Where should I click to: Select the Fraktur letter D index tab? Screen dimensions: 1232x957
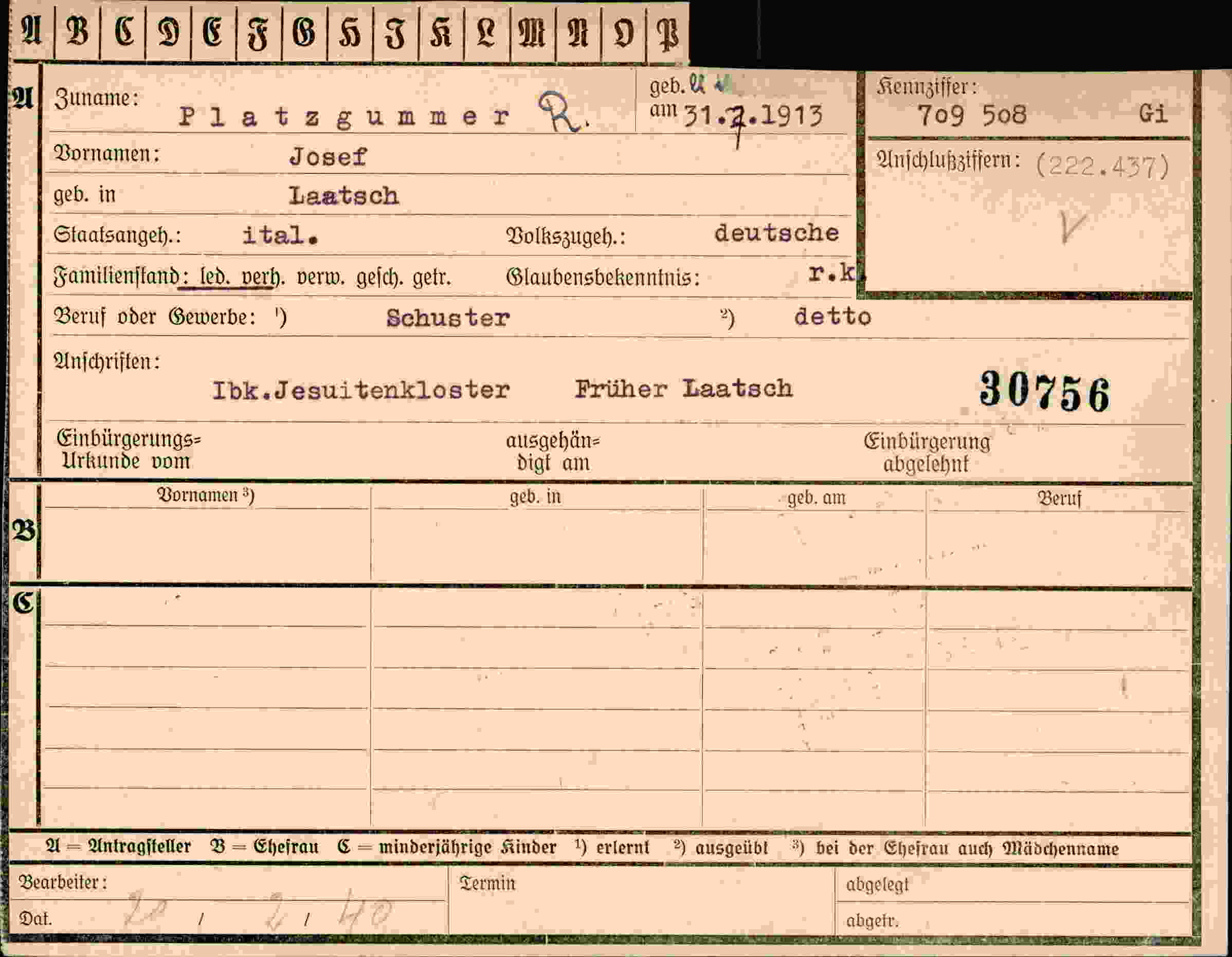click(x=169, y=31)
